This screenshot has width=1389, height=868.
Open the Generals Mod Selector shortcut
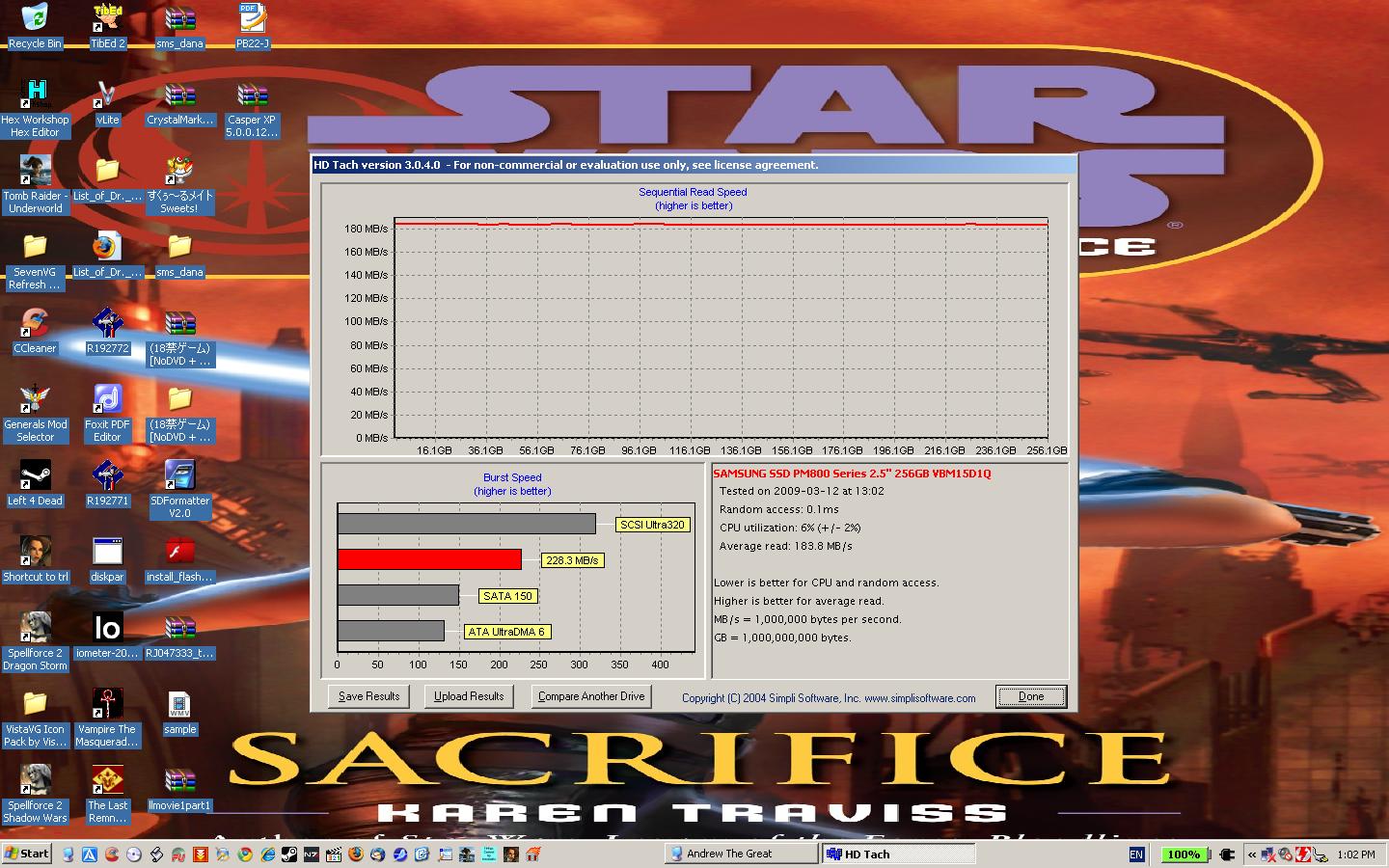(x=35, y=413)
